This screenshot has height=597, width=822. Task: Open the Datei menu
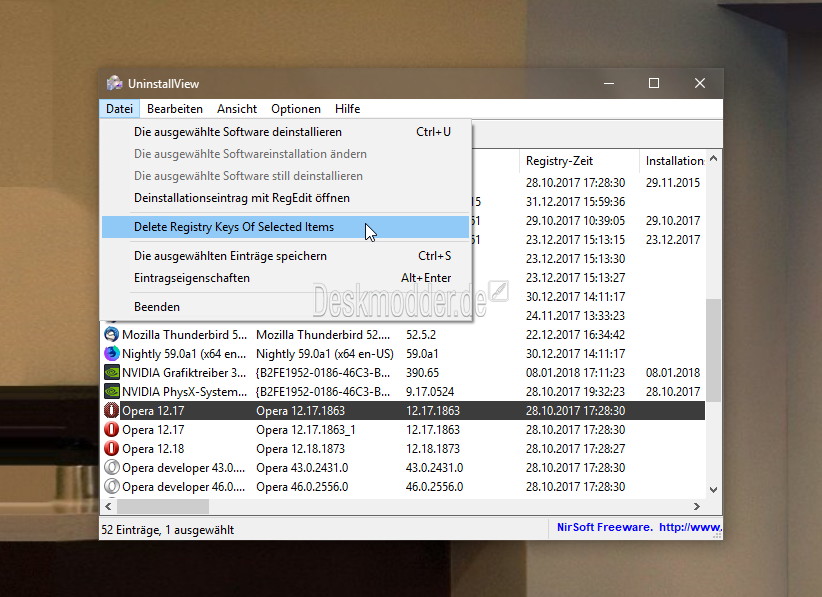tap(120, 109)
